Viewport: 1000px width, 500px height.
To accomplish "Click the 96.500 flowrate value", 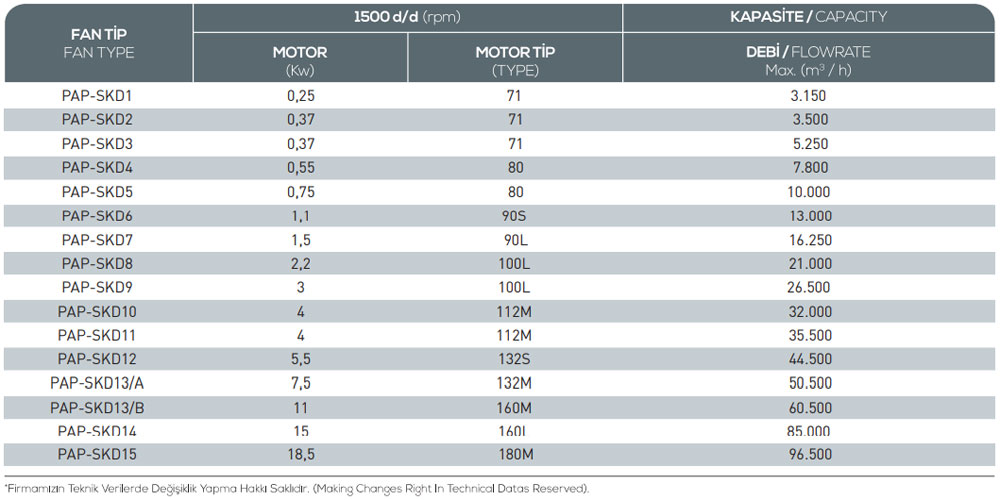I will (x=808, y=455).
